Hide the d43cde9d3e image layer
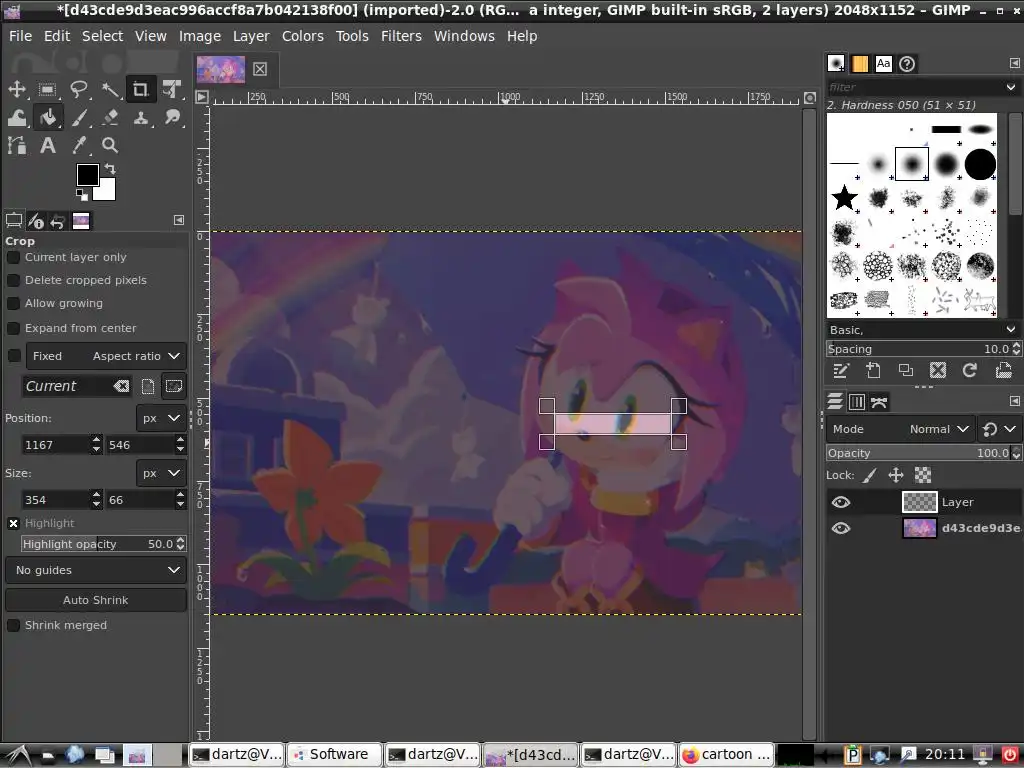1024x768 pixels. tap(841, 528)
